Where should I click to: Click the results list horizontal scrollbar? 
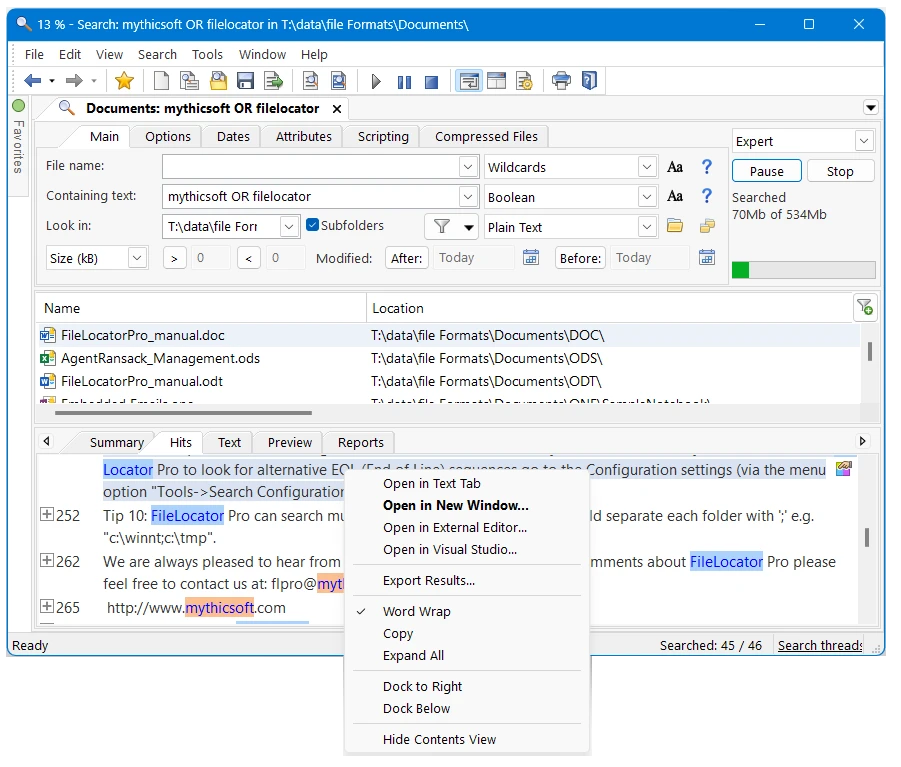[183, 413]
